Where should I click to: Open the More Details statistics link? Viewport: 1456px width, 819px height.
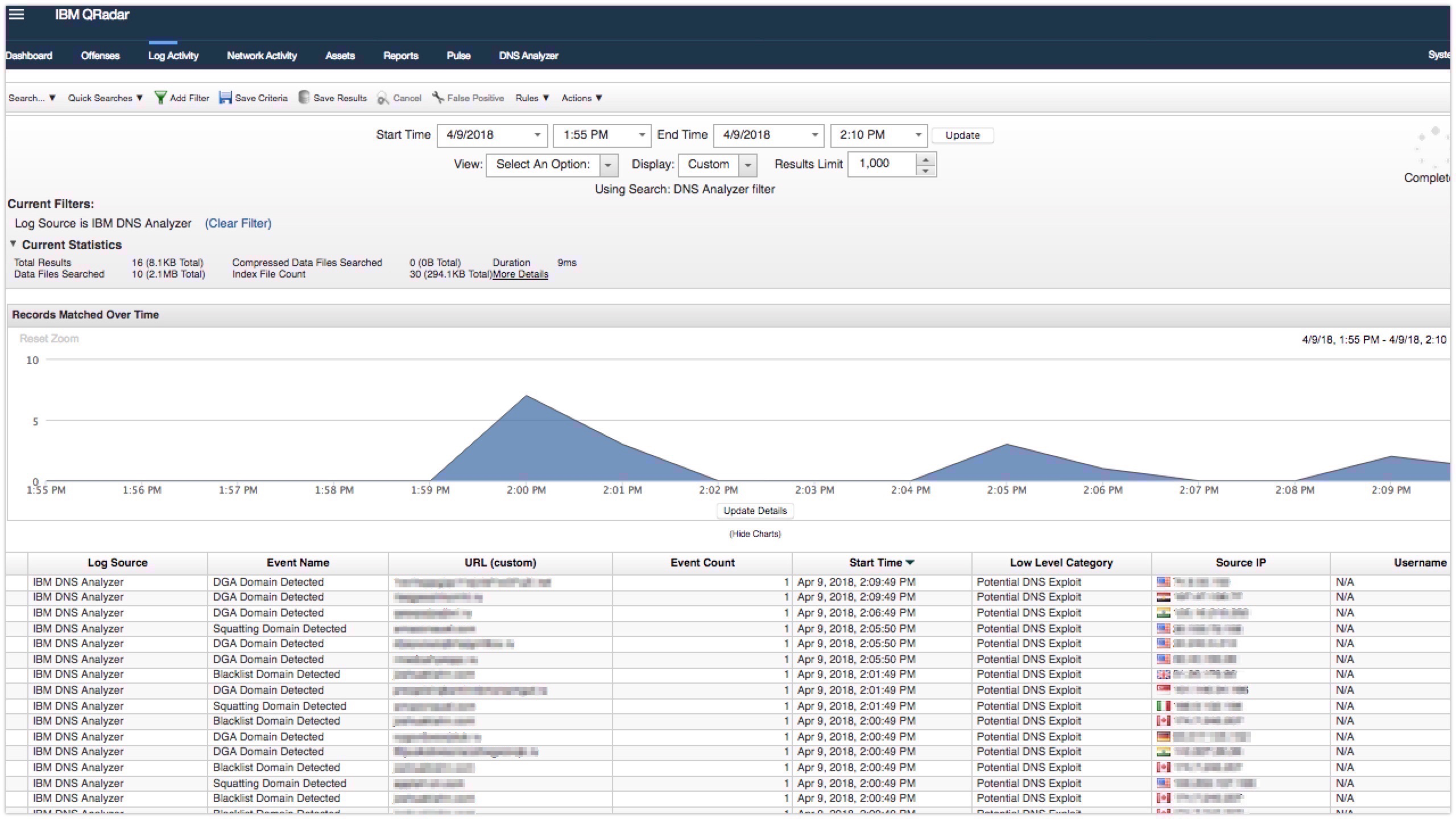[x=520, y=274]
